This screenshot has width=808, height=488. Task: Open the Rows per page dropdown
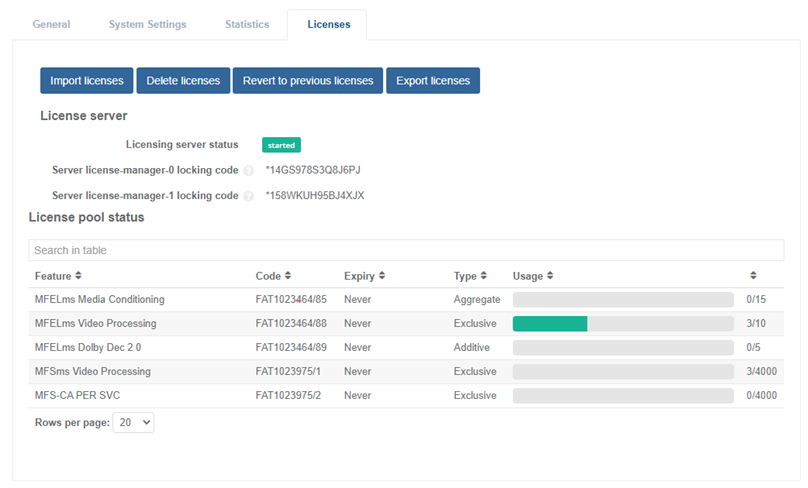click(133, 423)
